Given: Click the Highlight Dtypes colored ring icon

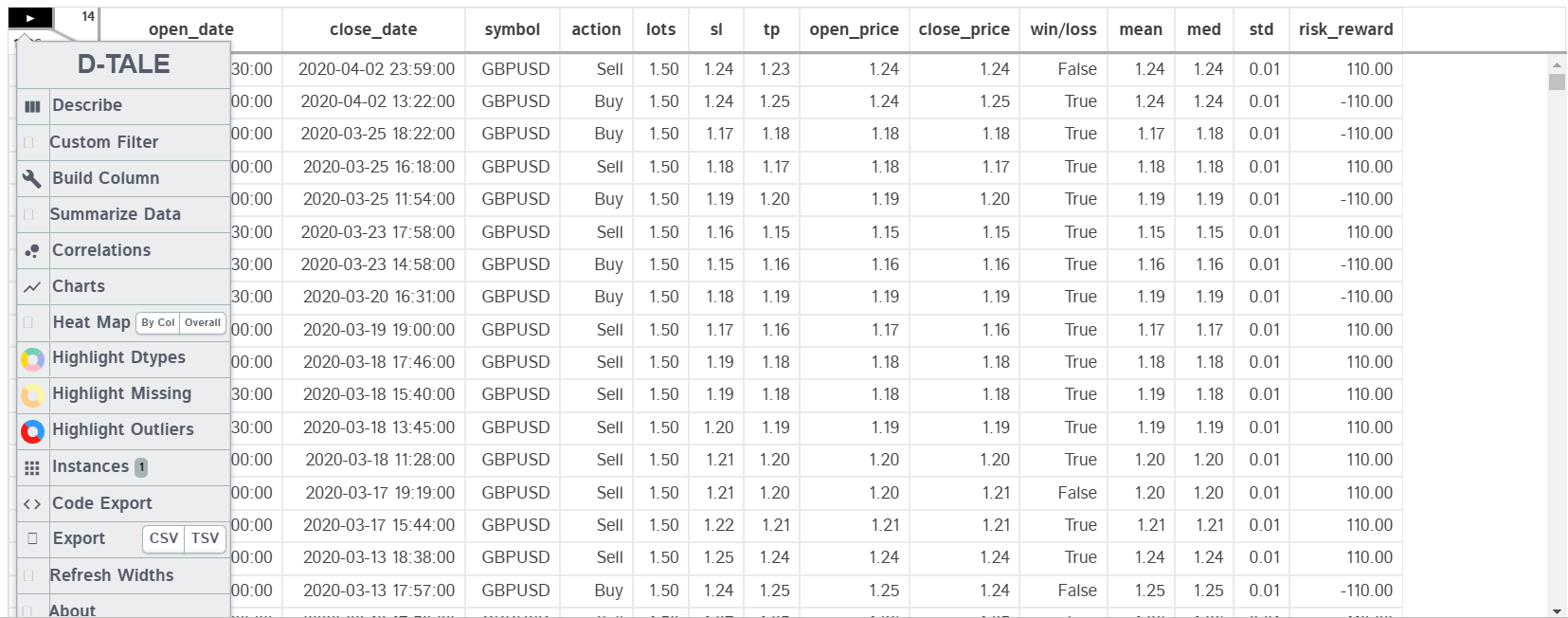Looking at the screenshot, I should tap(32, 358).
